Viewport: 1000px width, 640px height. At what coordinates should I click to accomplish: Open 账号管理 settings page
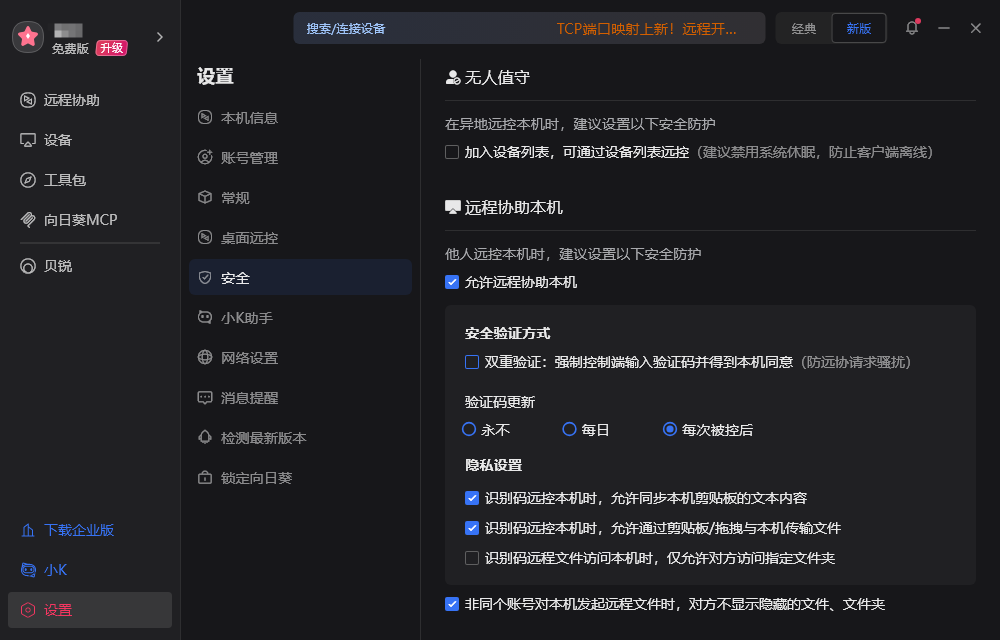tap(300, 157)
